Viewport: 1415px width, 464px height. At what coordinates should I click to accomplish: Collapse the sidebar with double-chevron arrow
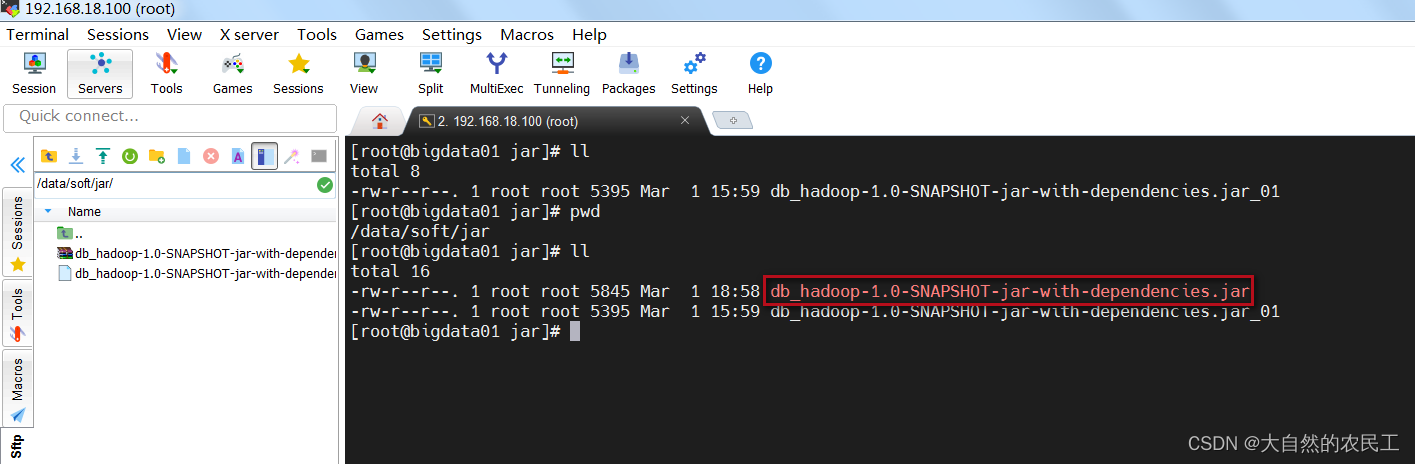17,165
